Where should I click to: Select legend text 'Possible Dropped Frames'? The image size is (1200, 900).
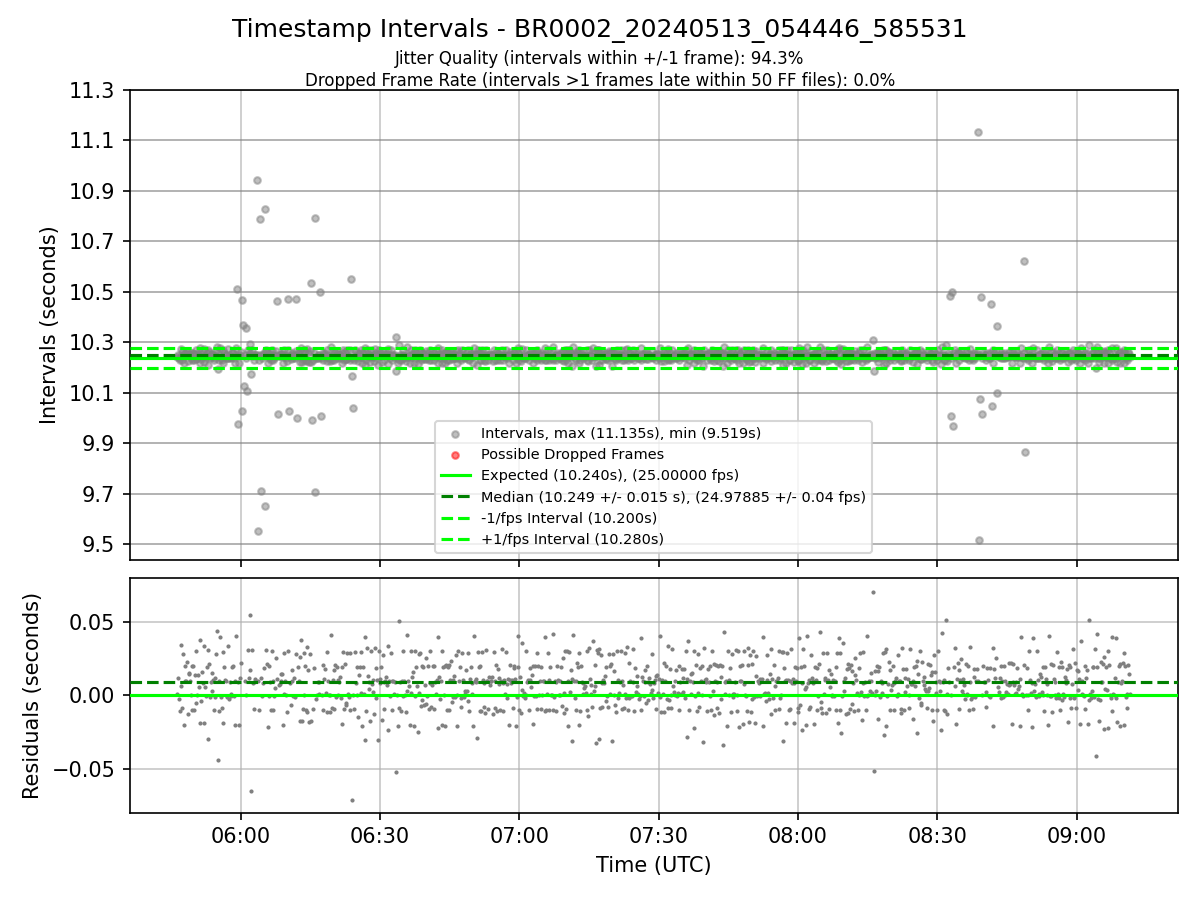572,454
